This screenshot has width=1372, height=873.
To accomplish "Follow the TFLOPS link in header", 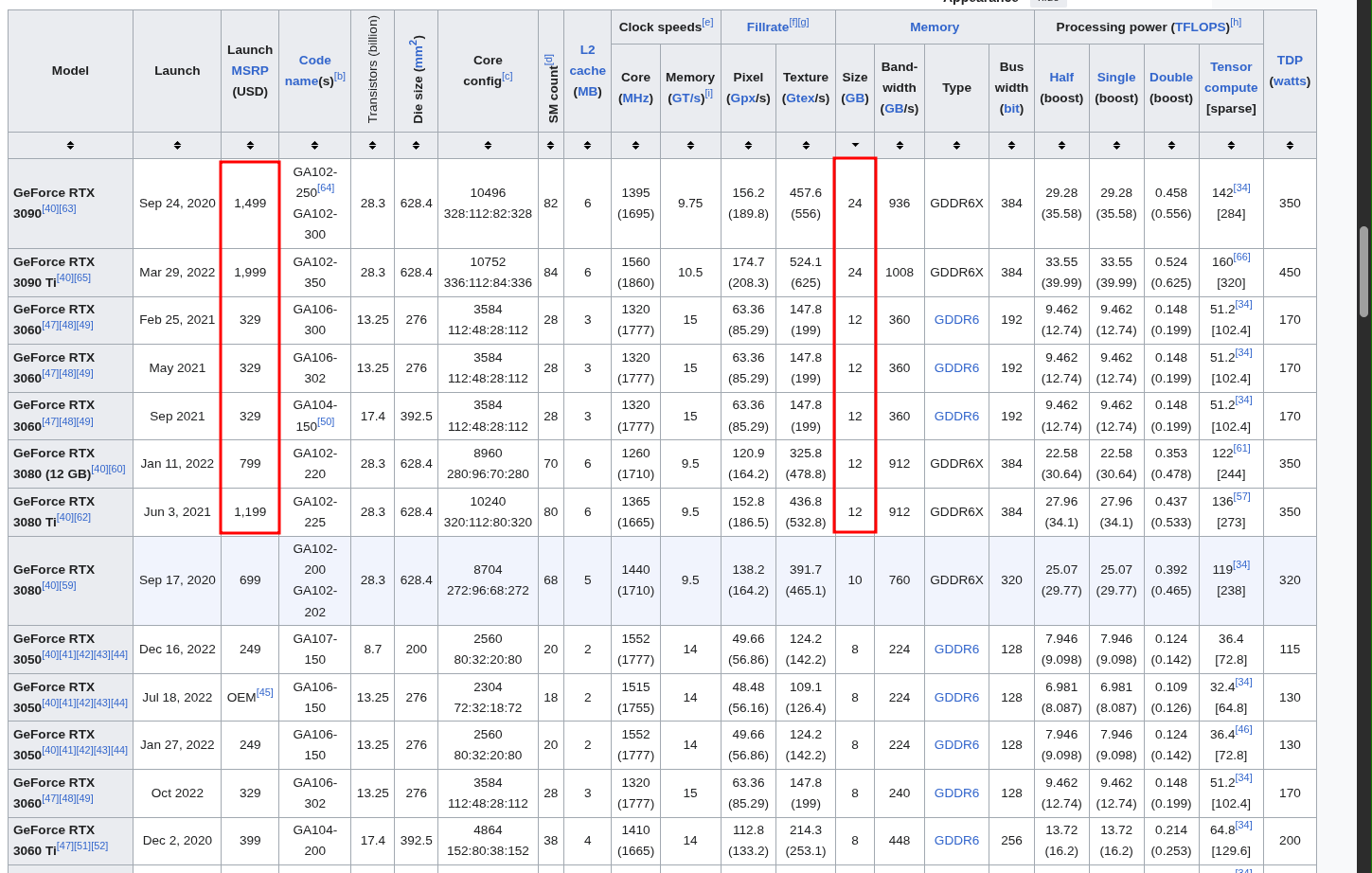I will coord(1201,27).
